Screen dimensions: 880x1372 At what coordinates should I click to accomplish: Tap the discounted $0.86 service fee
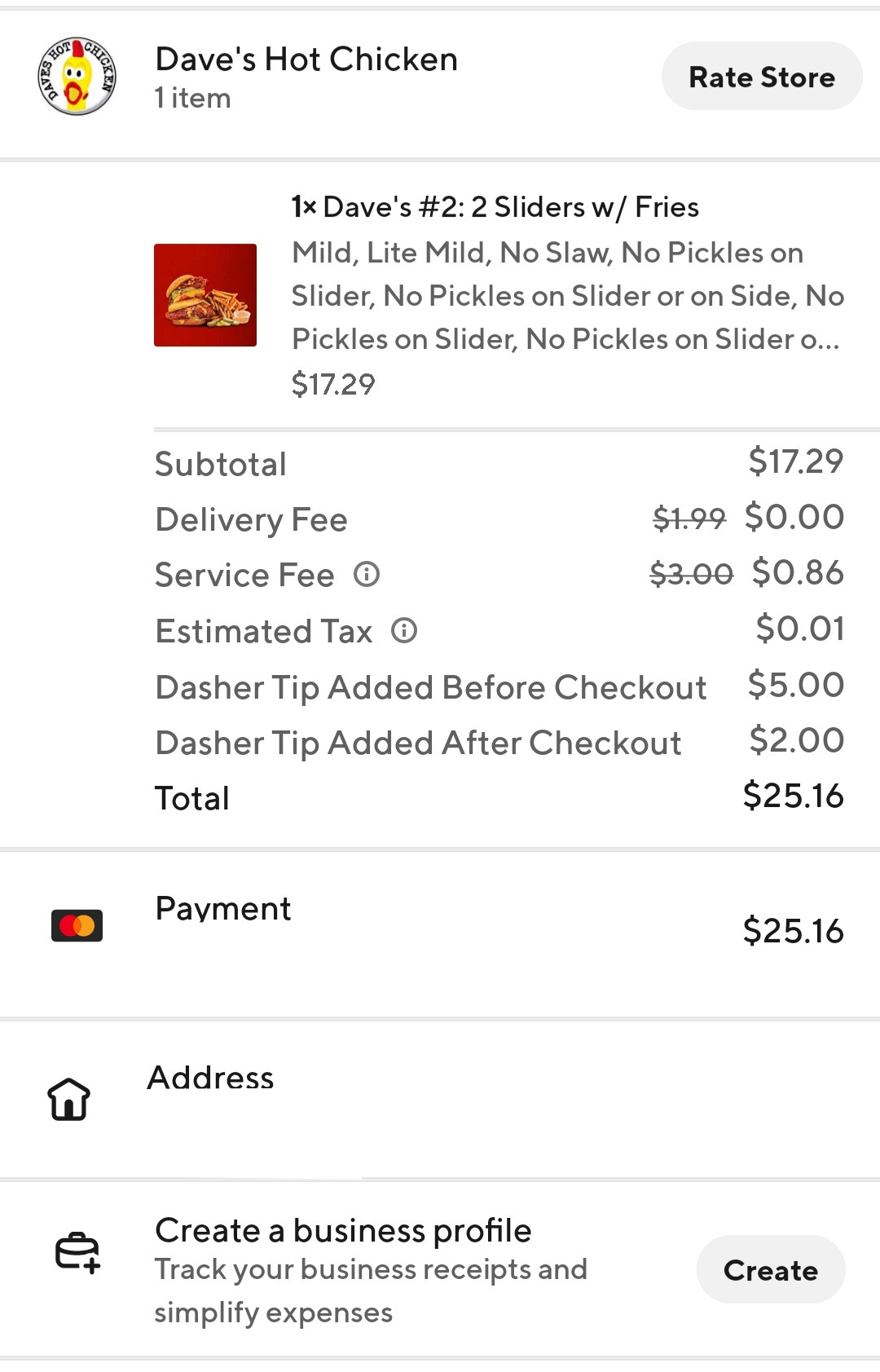coord(798,572)
